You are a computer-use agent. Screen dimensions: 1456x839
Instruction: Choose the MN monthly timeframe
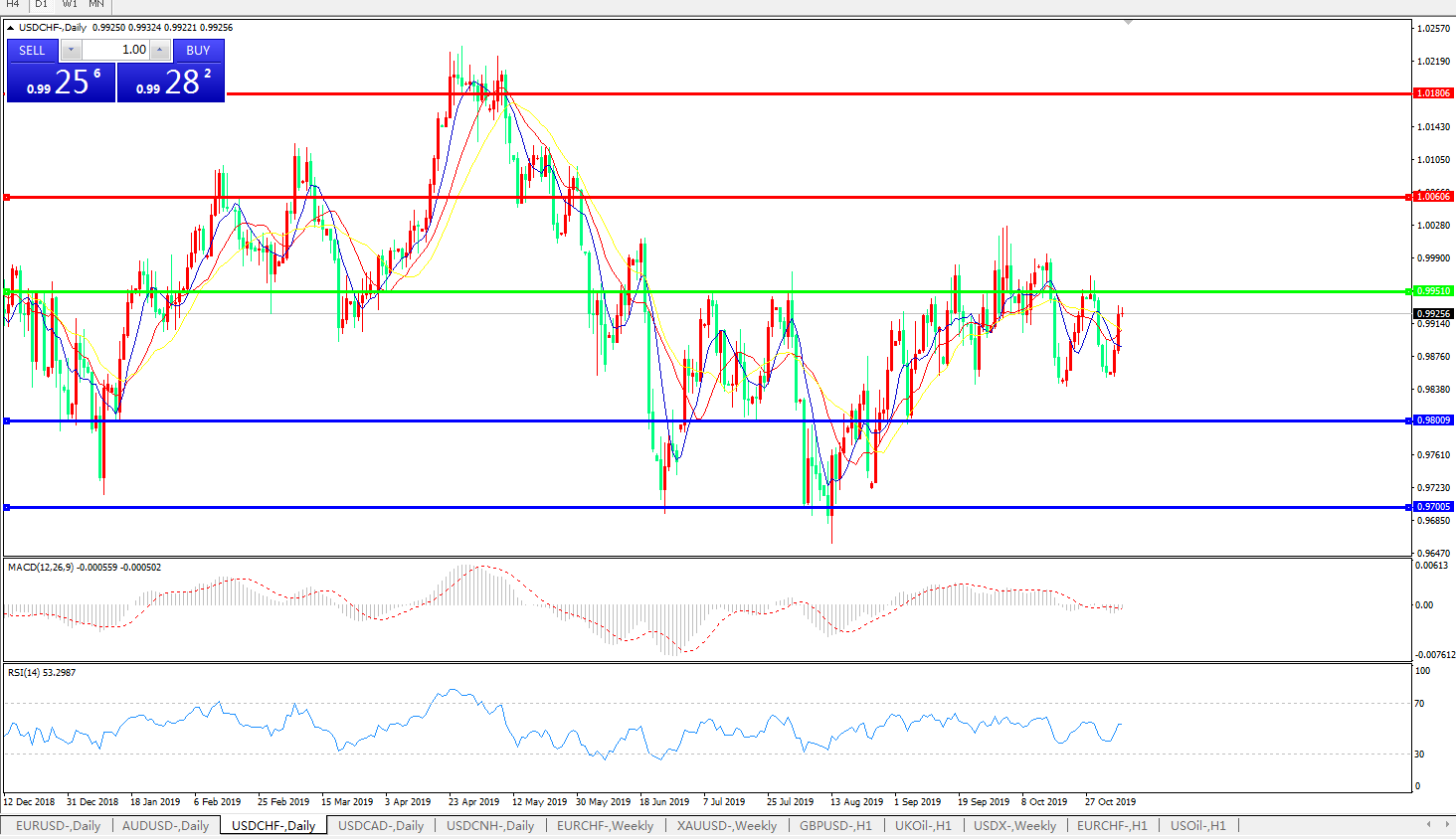pos(96,4)
